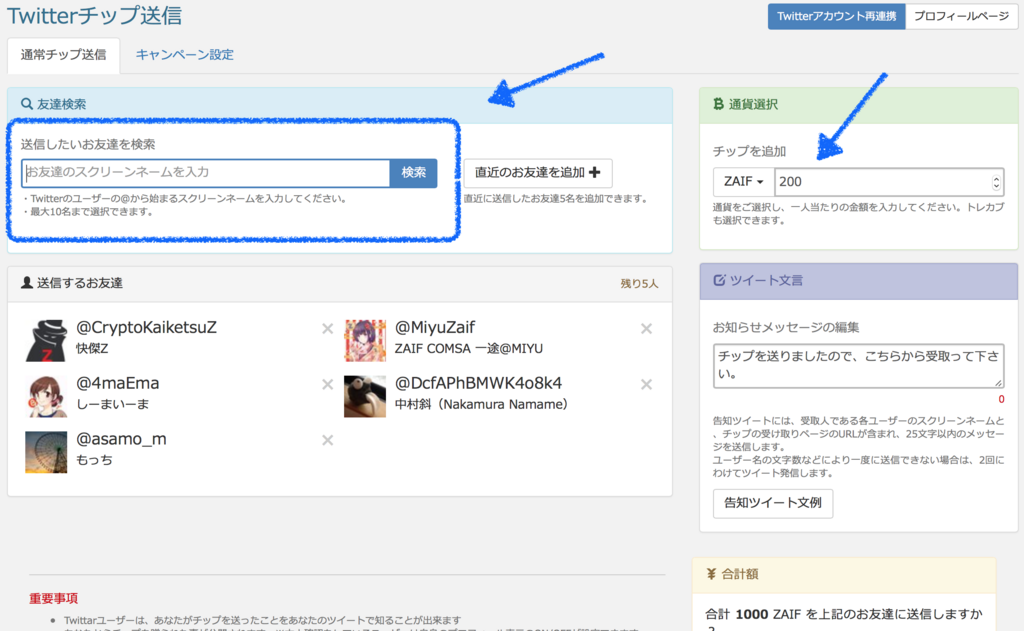Click the 快傑Z display name
1024x631 pixels.
click(92, 349)
